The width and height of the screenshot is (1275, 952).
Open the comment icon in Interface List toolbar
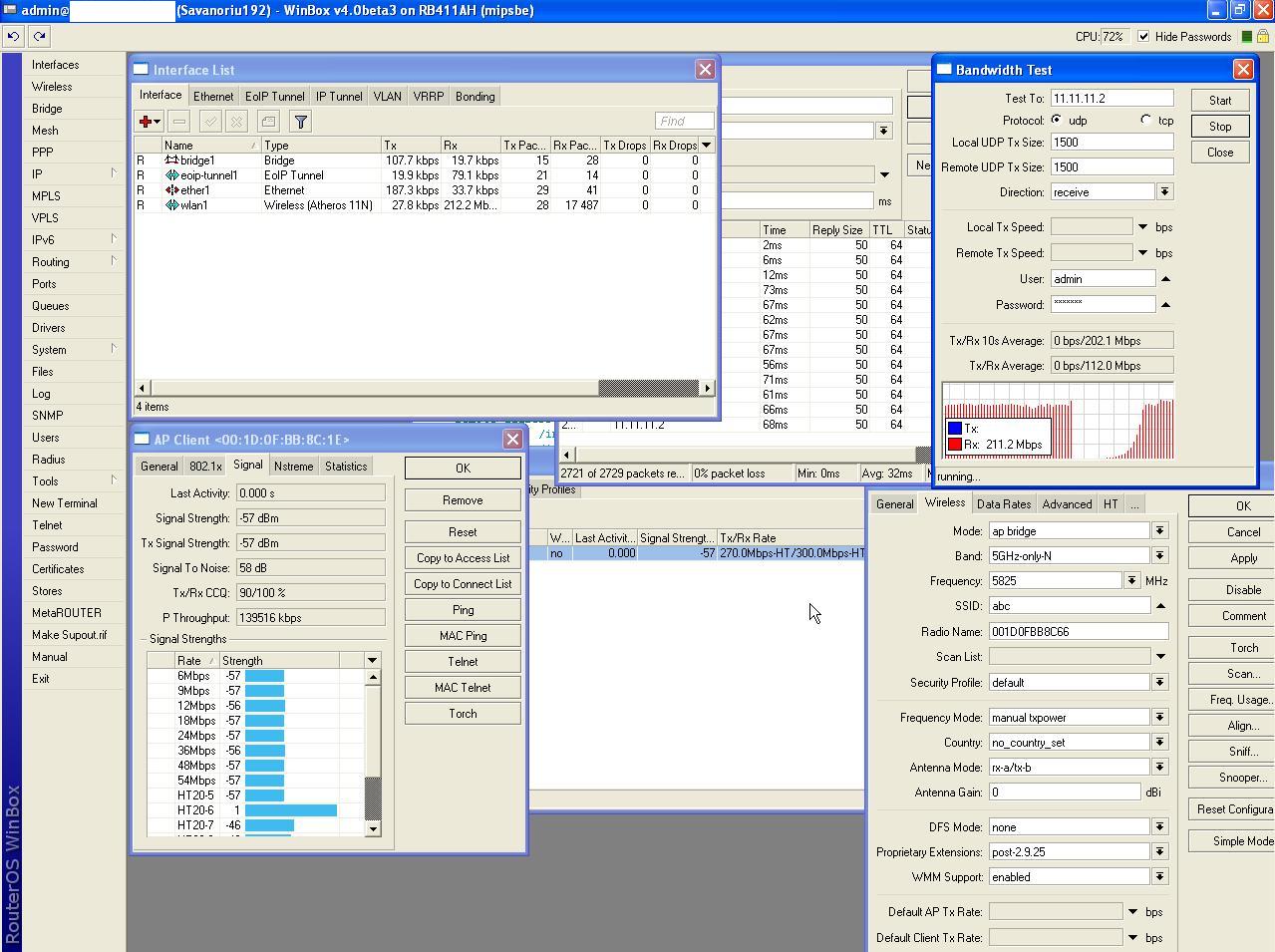pos(267,121)
